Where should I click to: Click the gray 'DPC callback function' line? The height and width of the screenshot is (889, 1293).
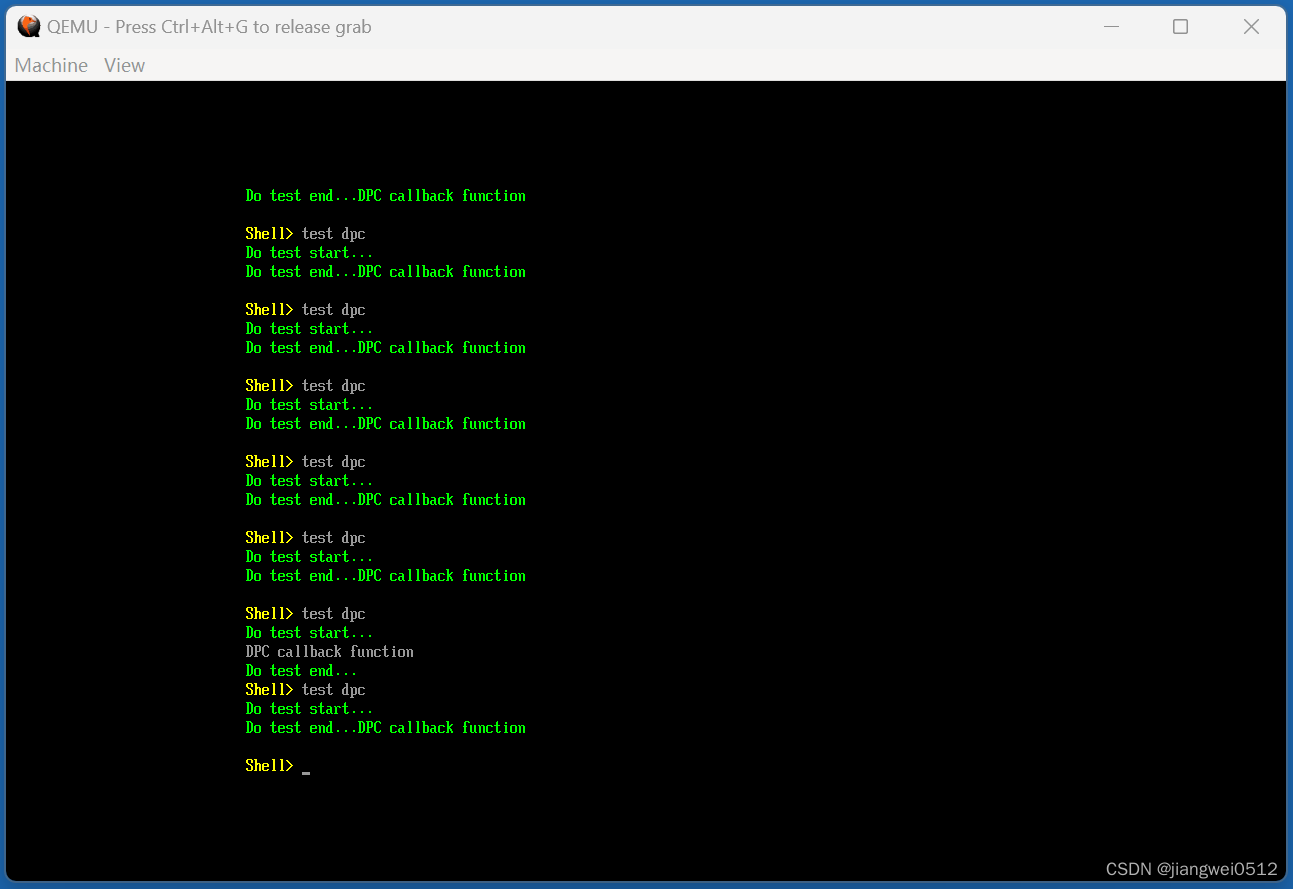click(330, 652)
